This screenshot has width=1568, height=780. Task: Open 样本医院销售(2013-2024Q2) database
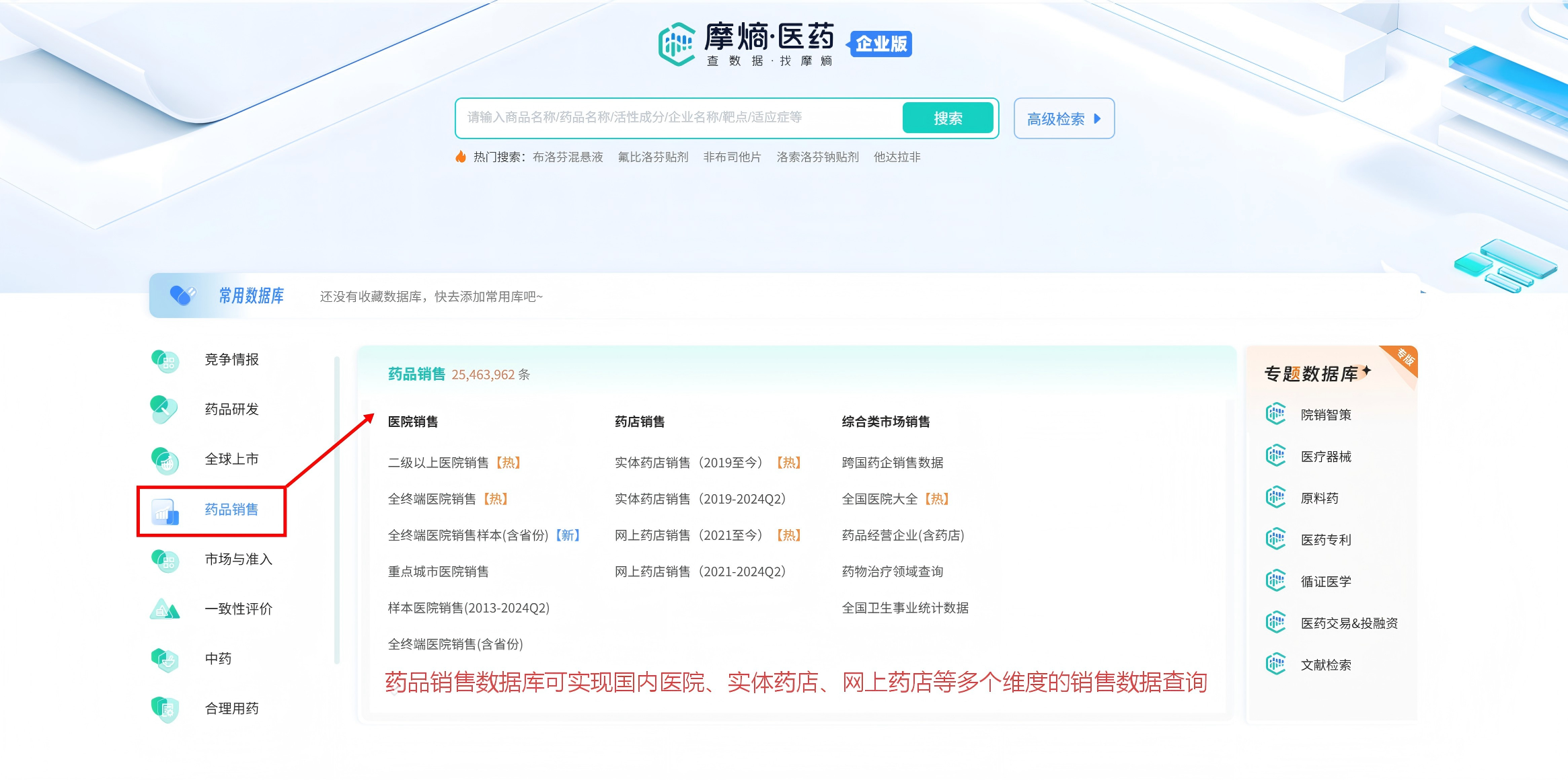click(469, 608)
